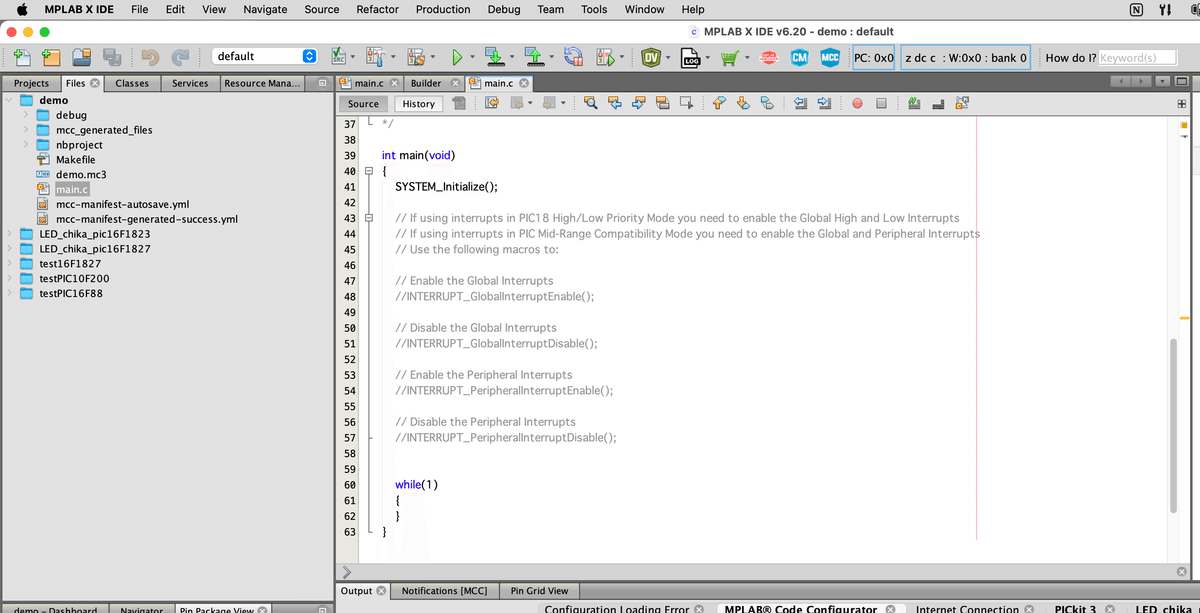Expand the nbproject folder
The width and height of the screenshot is (1200, 613).
coord(25,145)
